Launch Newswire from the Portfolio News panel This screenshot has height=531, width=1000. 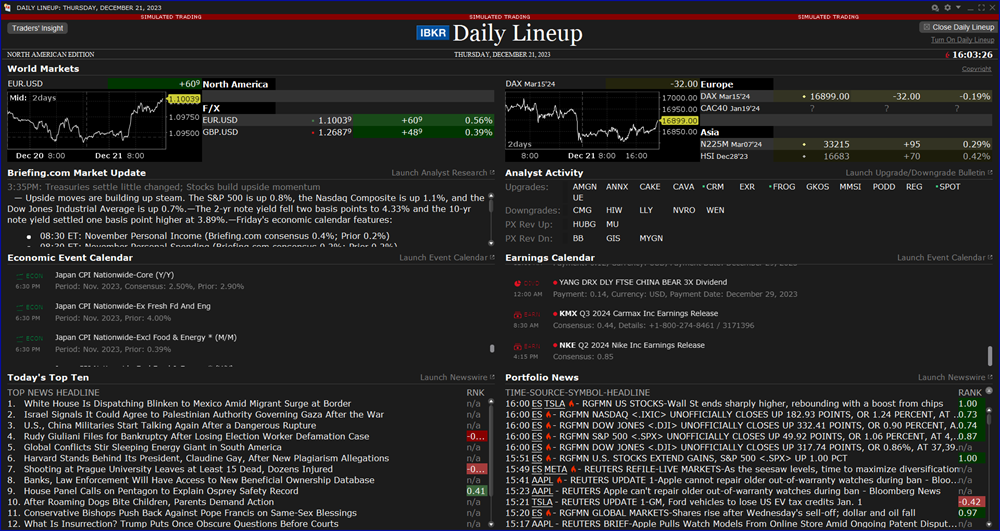point(955,377)
